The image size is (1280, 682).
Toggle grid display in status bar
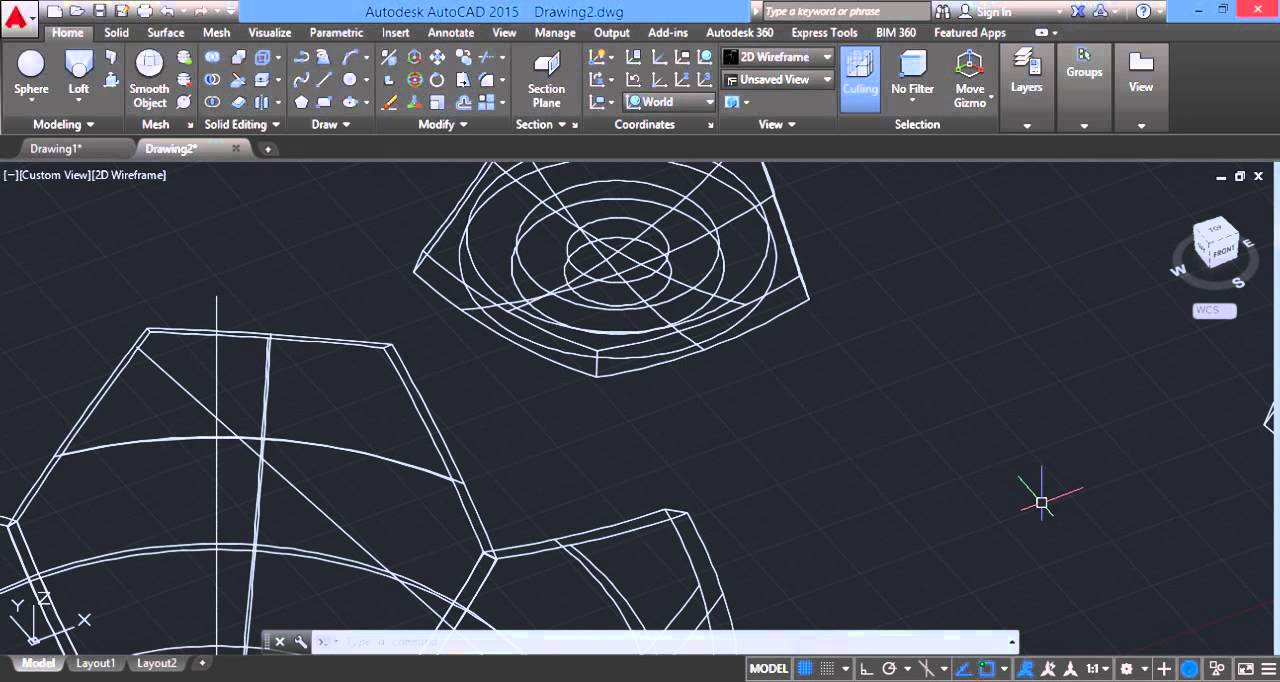pyautogui.click(x=804, y=669)
